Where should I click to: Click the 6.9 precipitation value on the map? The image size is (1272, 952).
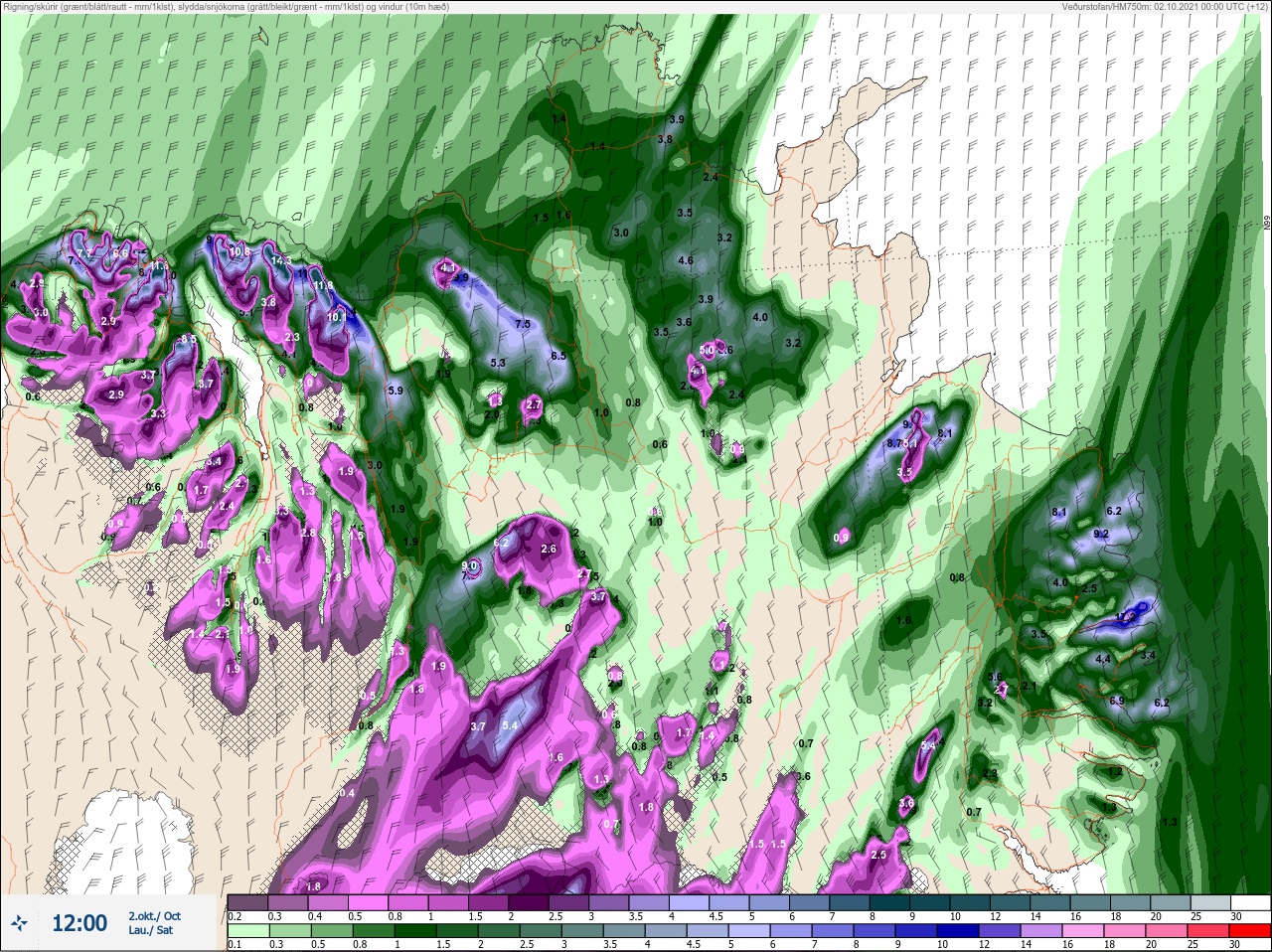(x=1116, y=702)
